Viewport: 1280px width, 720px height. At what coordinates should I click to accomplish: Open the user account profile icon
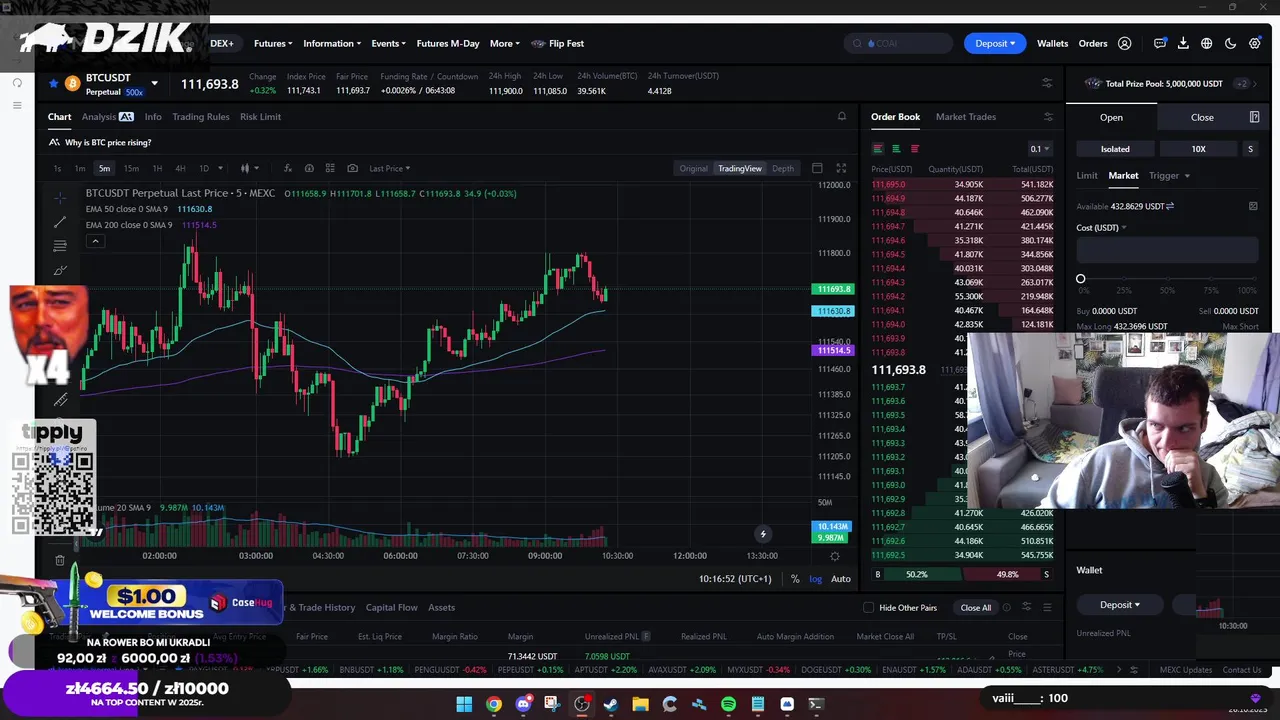[1124, 43]
